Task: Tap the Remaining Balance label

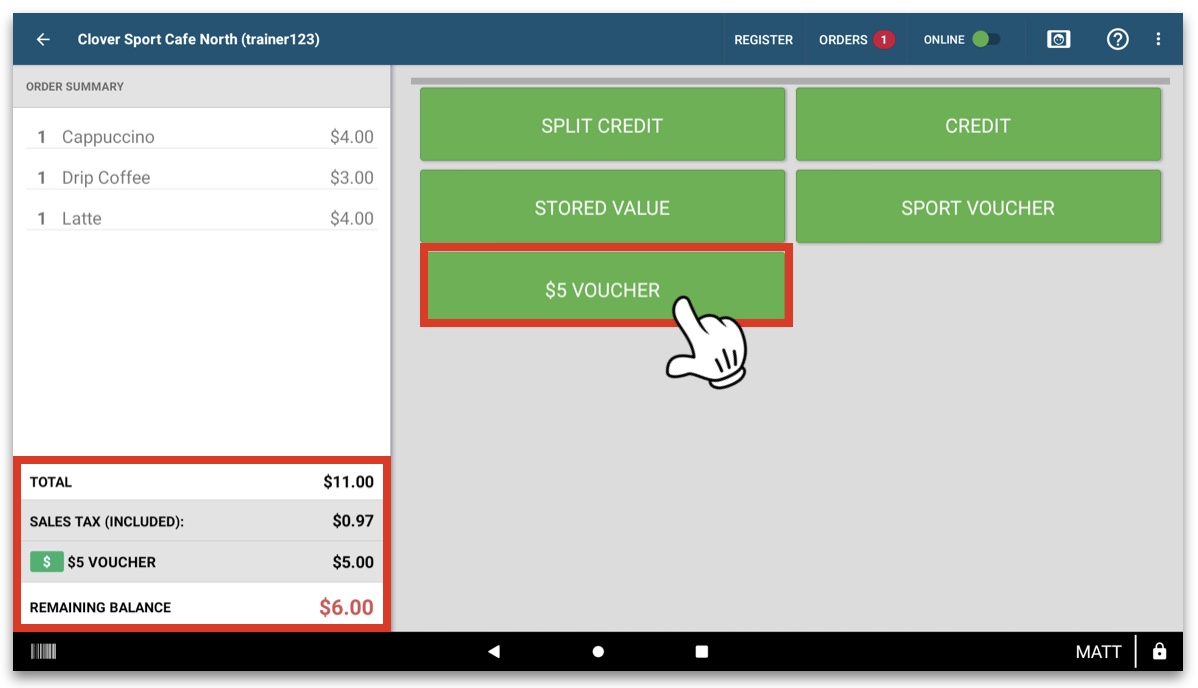Action: pos(100,607)
